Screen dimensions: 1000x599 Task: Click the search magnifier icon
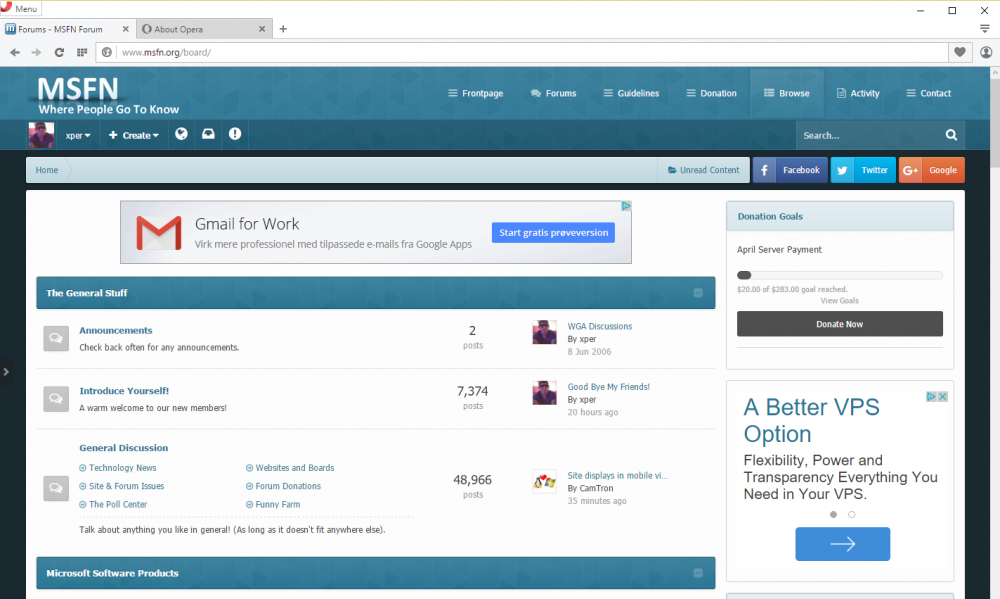coord(951,135)
